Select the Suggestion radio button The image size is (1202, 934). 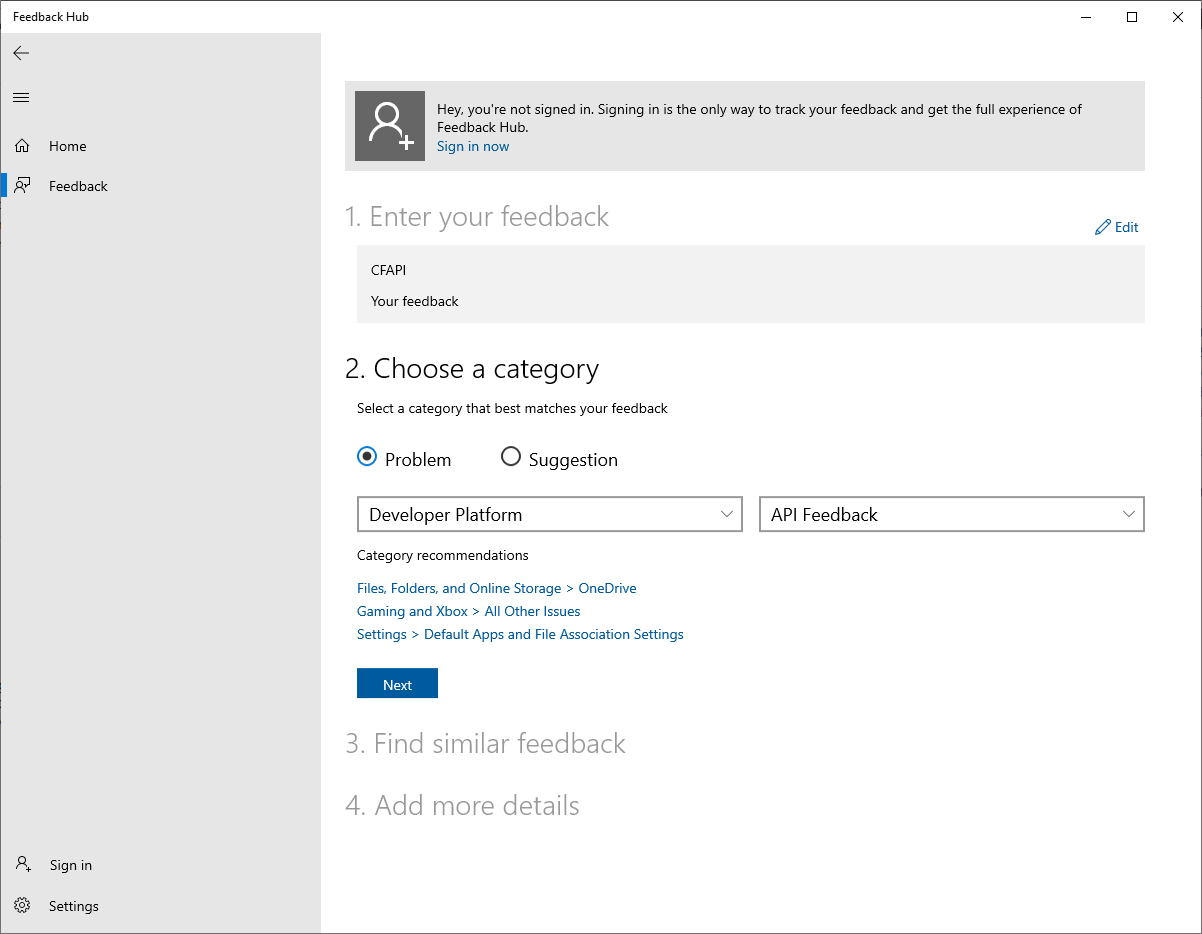511,456
